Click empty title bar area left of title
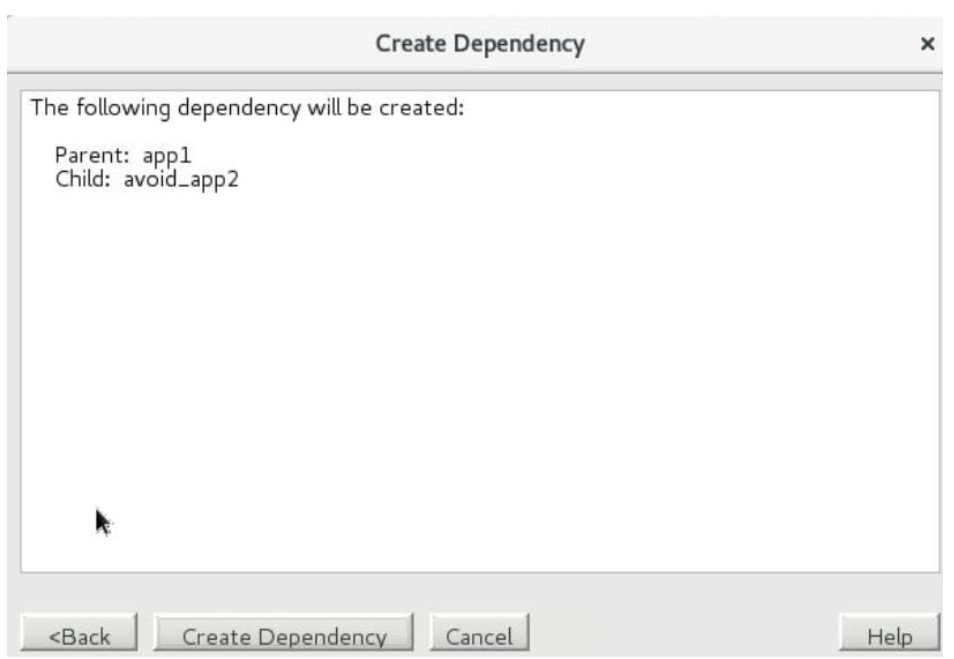Viewport: 954px width, 659px height. click(x=180, y=44)
